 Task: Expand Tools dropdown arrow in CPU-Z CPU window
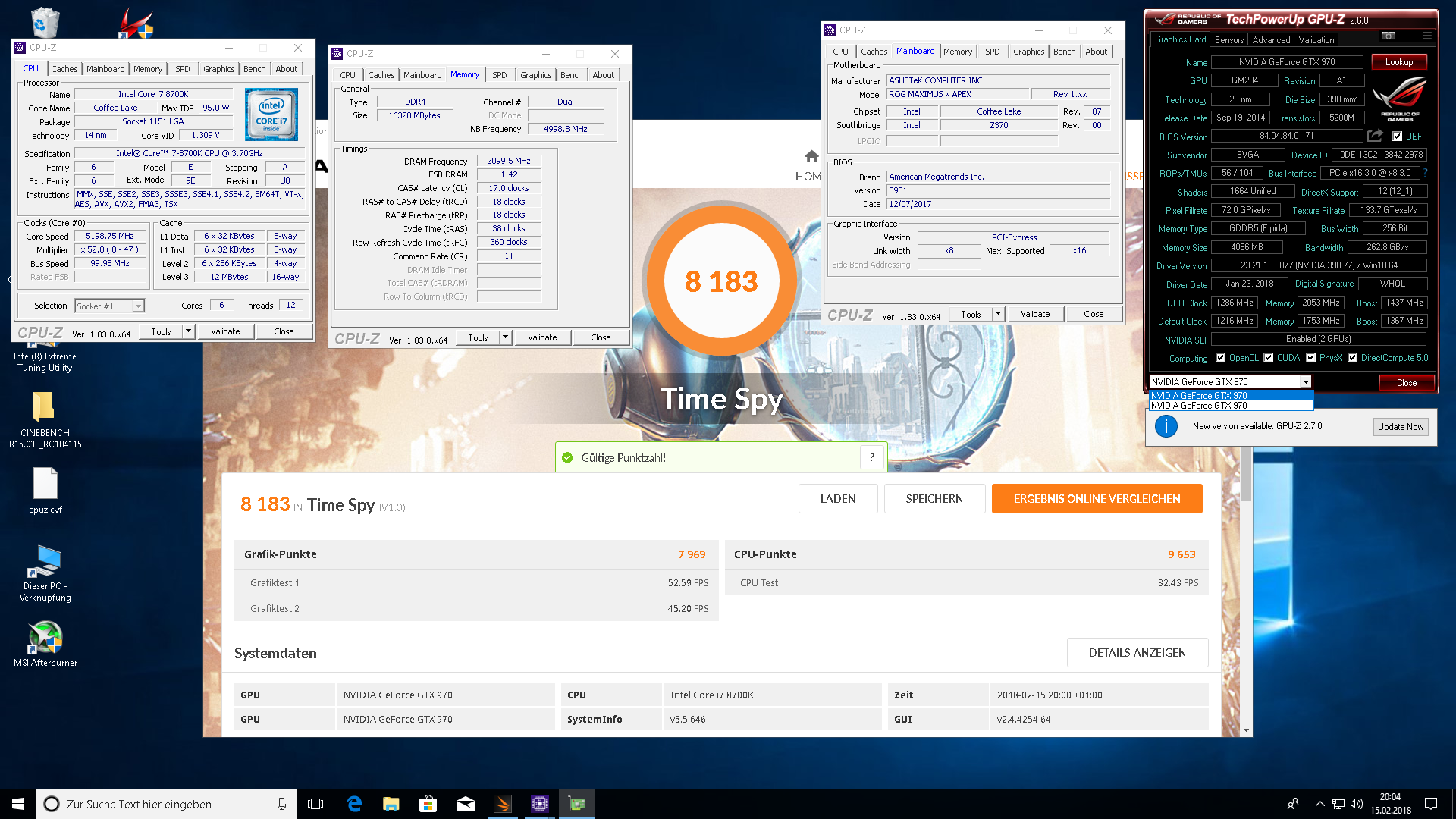pos(188,331)
